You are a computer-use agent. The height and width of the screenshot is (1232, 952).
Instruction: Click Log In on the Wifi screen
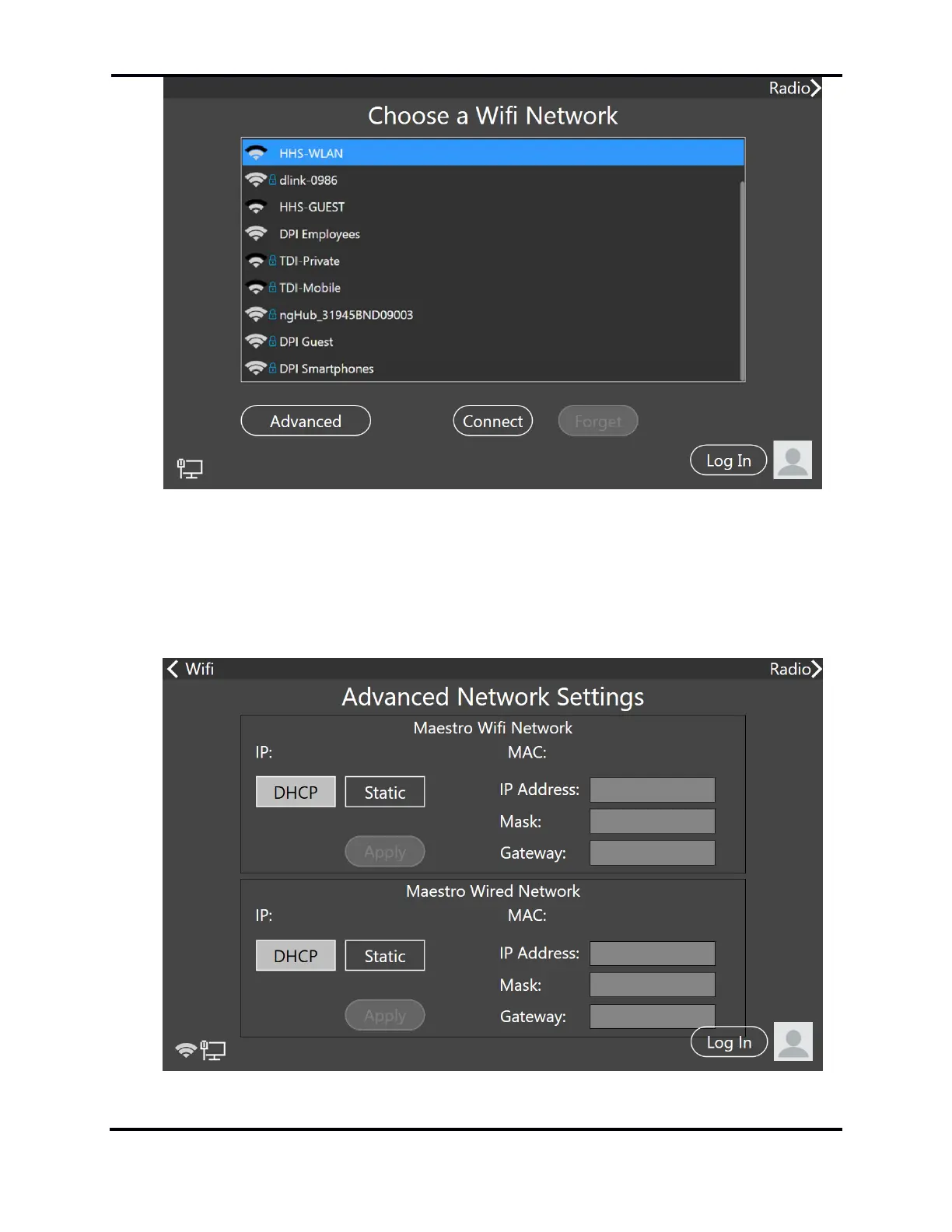click(x=729, y=460)
